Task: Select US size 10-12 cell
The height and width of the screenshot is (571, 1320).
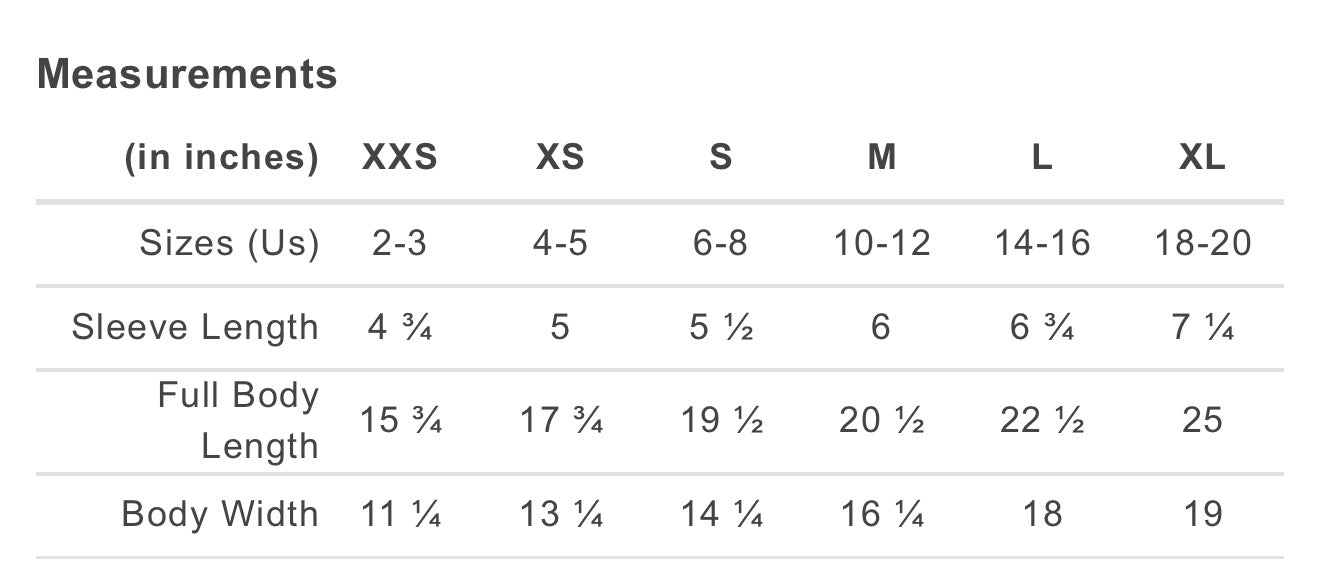Action: click(x=882, y=243)
